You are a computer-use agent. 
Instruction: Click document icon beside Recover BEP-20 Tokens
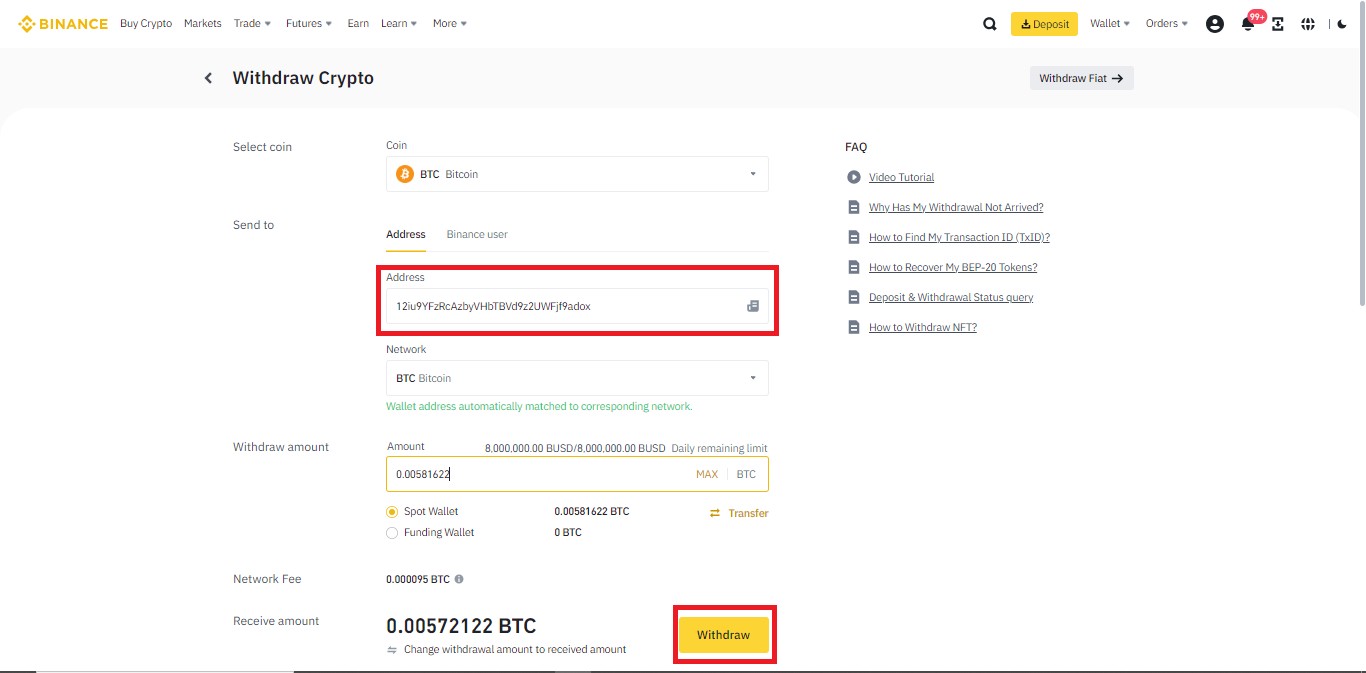coord(854,267)
